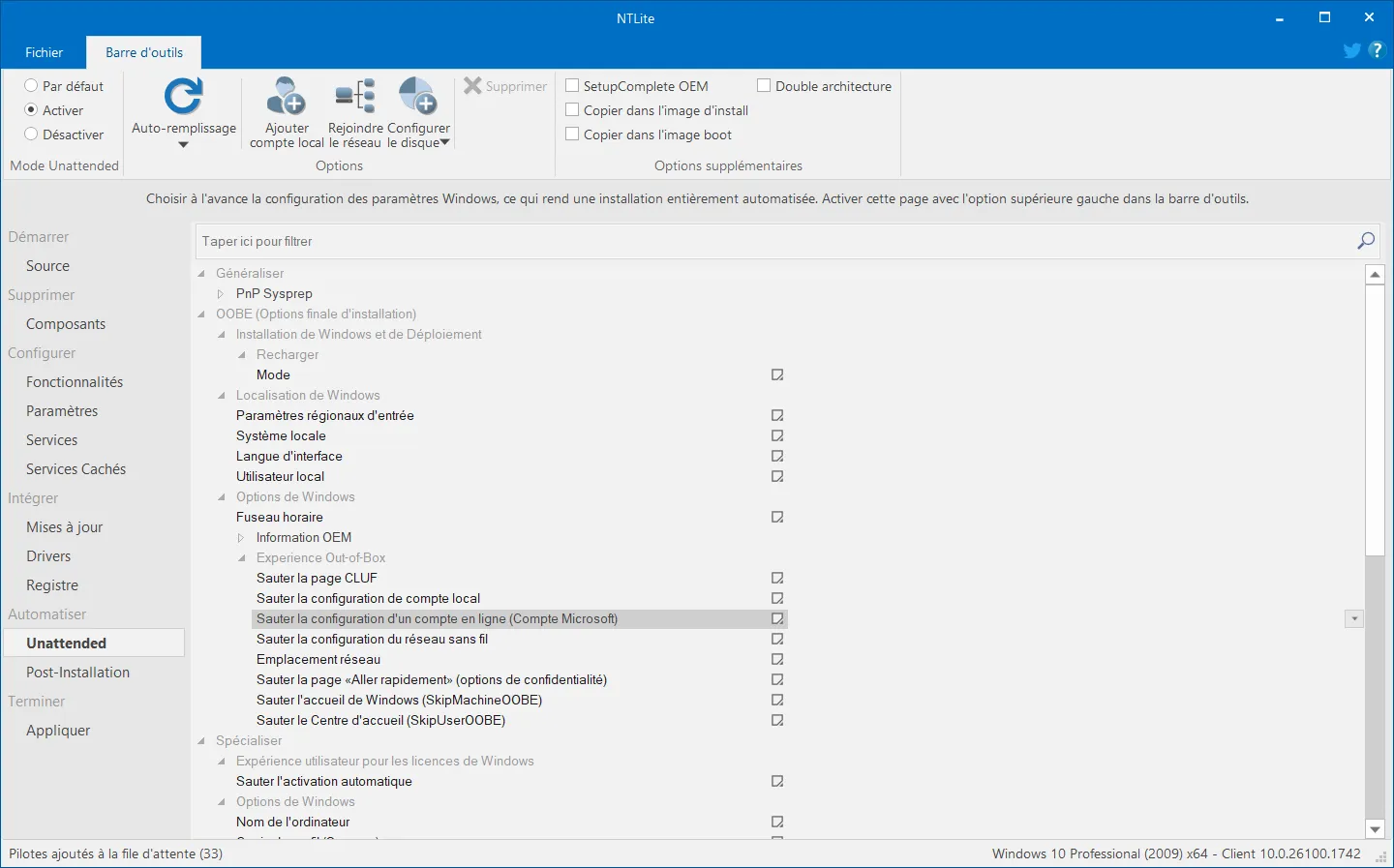Viewport: 1394px width, 868px height.
Task: Click the search magnifier in filter box
Action: (1366, 241)
